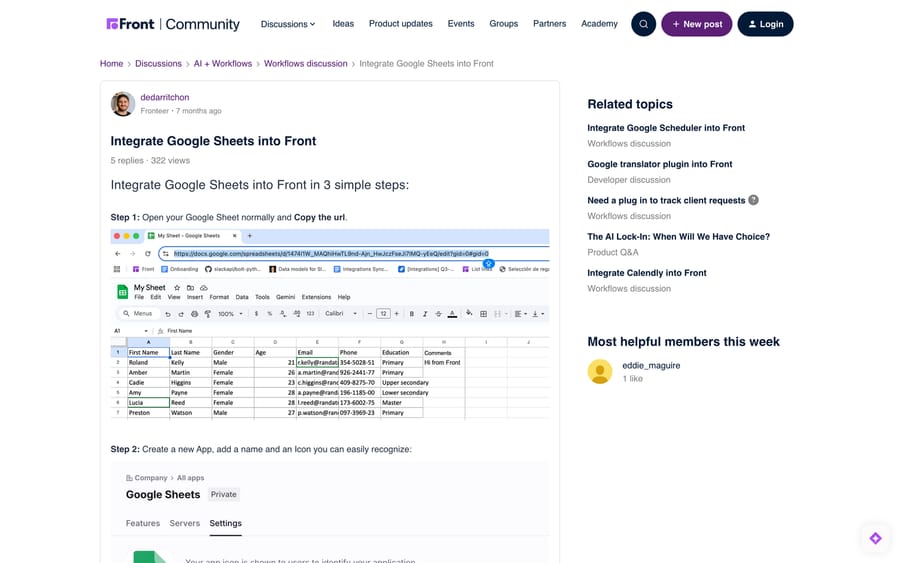
Task: Open dedarritchon username link
Action: tap(165, 98)
